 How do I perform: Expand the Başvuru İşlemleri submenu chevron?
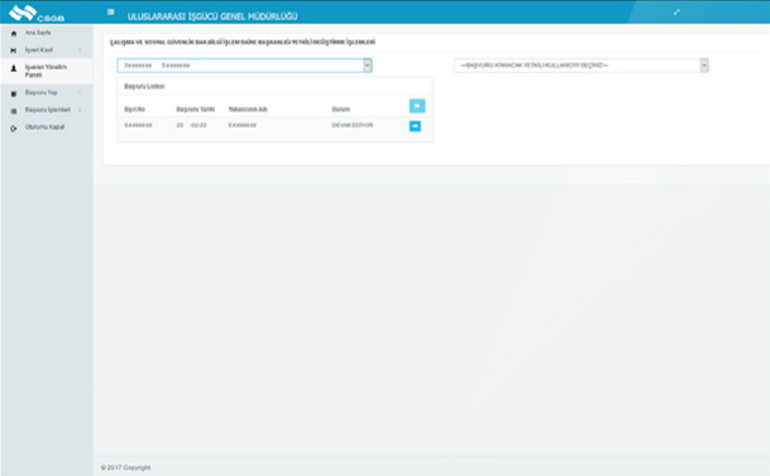click(79, 110)
